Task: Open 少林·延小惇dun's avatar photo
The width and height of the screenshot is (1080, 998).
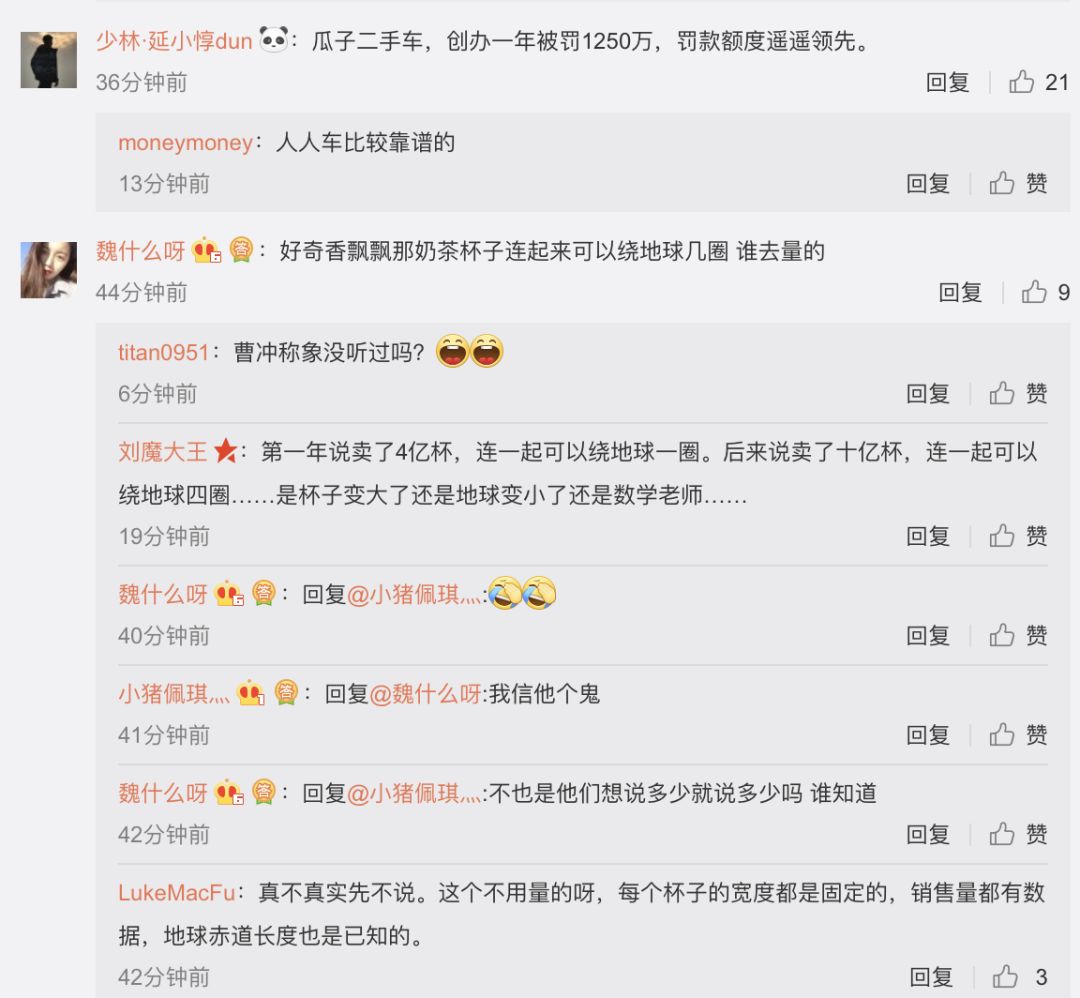Action: click(x=48, y=60)
